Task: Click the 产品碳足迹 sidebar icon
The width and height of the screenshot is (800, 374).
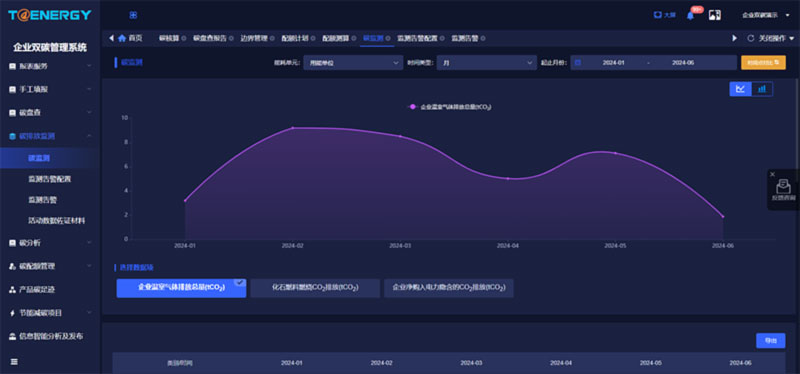Action: pos(13,290)
